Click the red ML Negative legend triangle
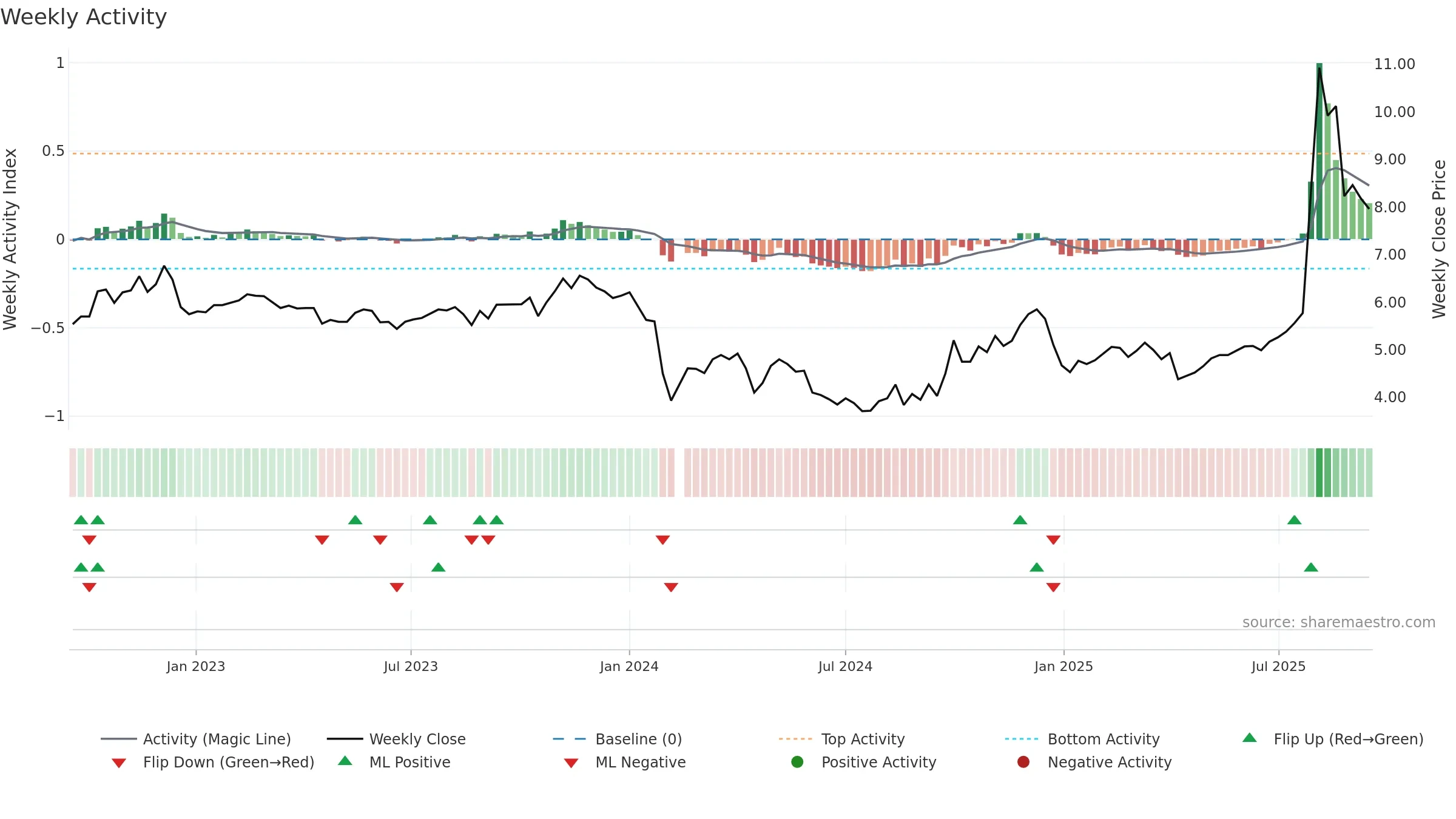The height and width of the screenshot is (819, 1456). (571, 763)
